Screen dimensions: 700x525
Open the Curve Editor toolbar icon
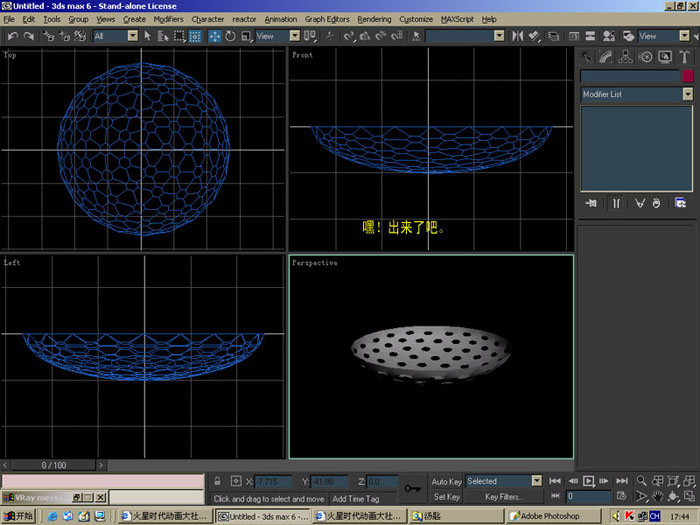[574, 36]
